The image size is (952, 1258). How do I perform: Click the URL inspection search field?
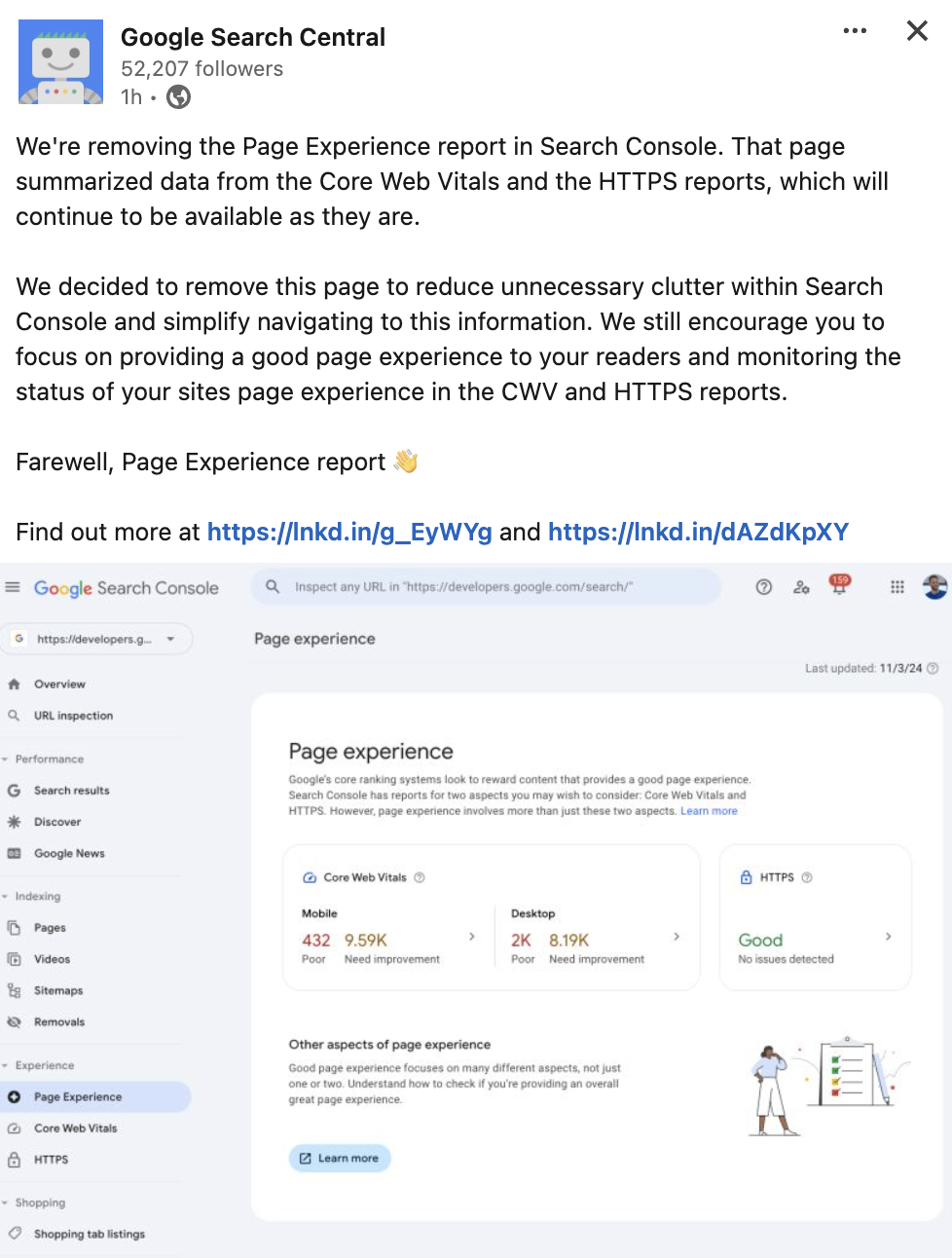tap(485, 587)
